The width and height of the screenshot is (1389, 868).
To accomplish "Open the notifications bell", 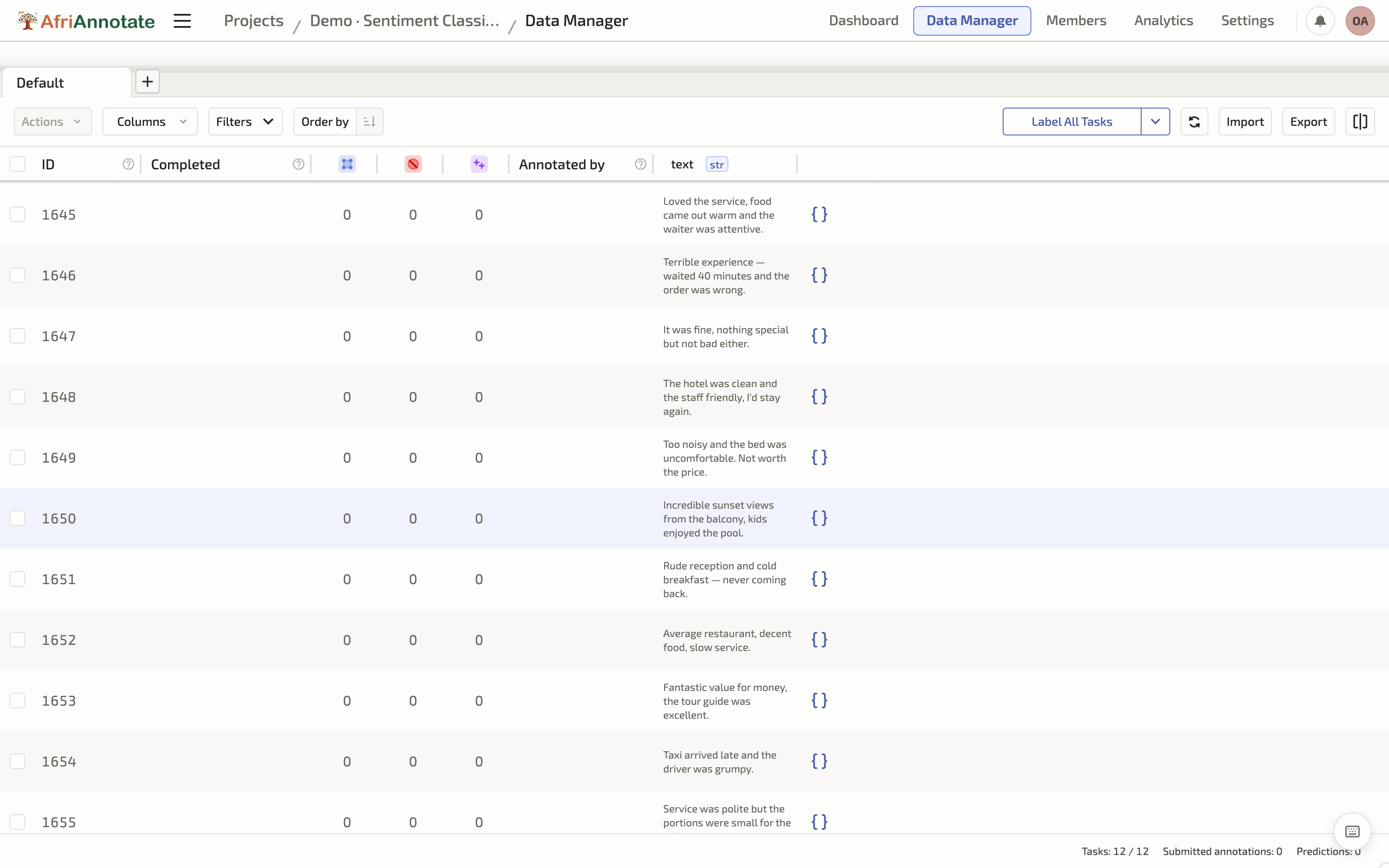I will click(x=1320, y=21).
